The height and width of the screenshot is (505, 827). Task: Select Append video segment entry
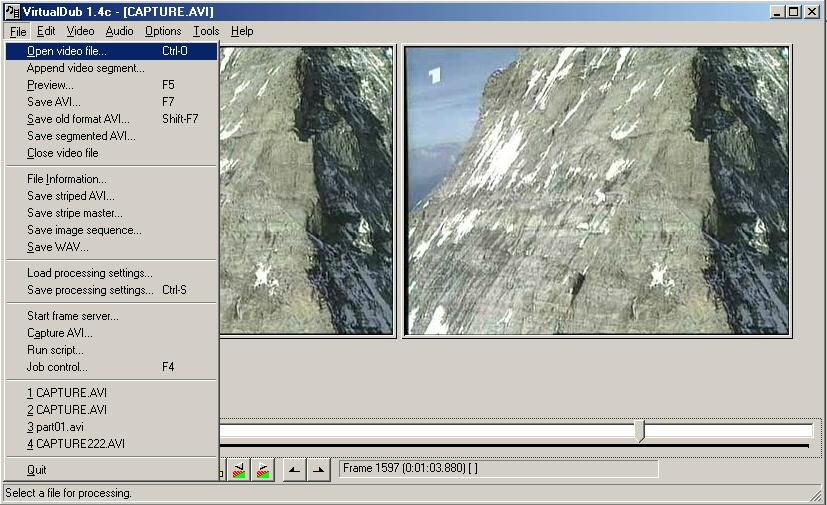[85, 68]
